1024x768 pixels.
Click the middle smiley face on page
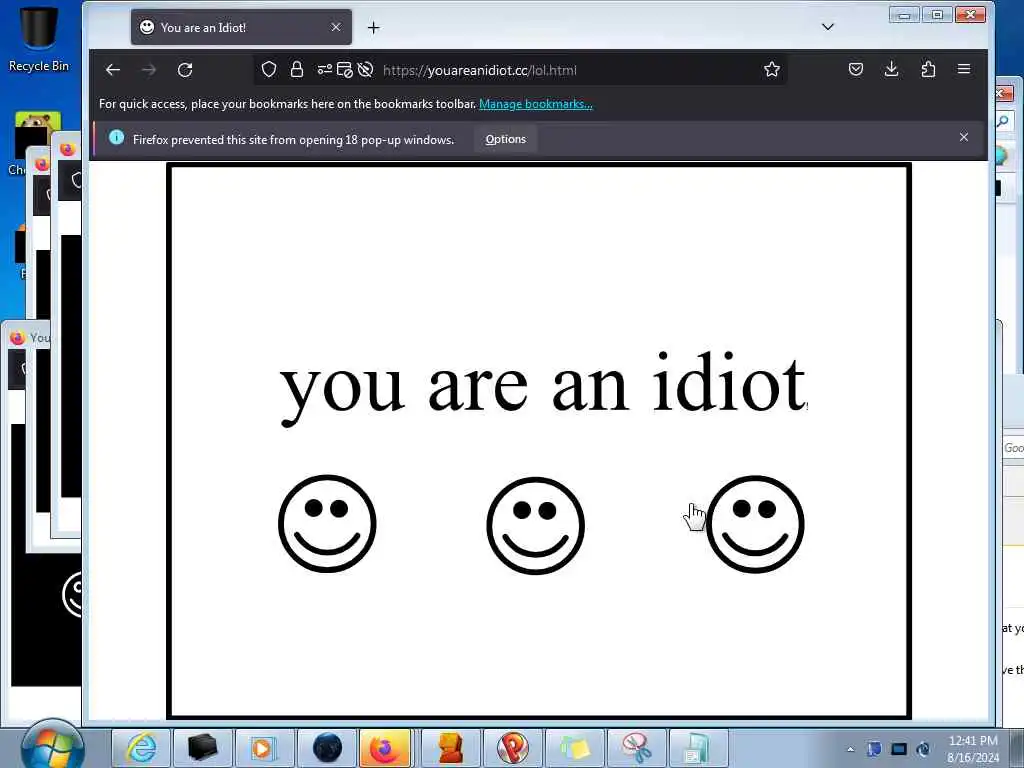[536, 526]
